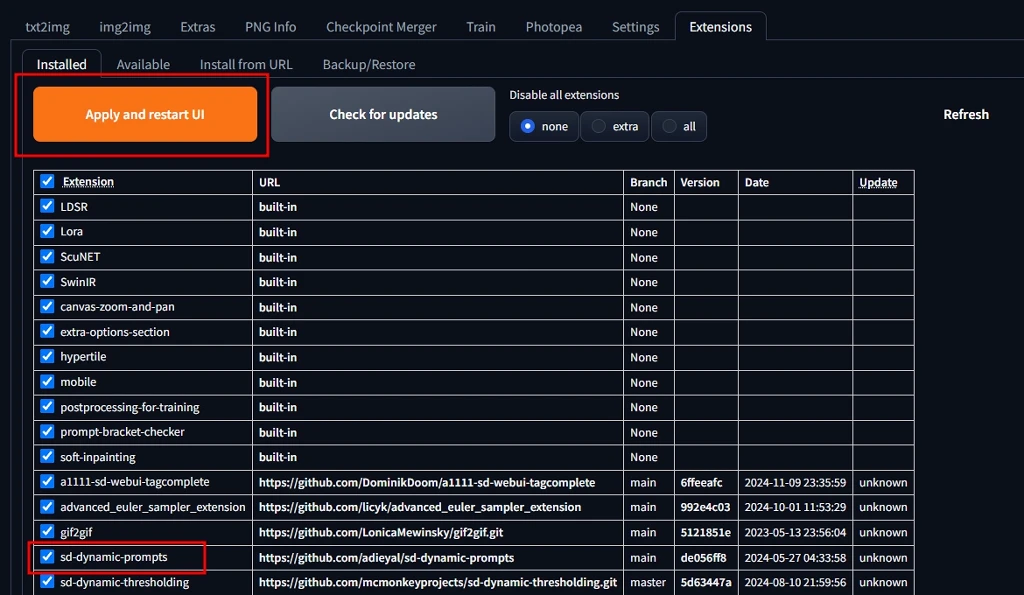Viewport: 1024px width, 595px height.
Task: Click date 2023-05-13 23:56:04 cell
Action: pyautogui.click(x=795, y=532)
